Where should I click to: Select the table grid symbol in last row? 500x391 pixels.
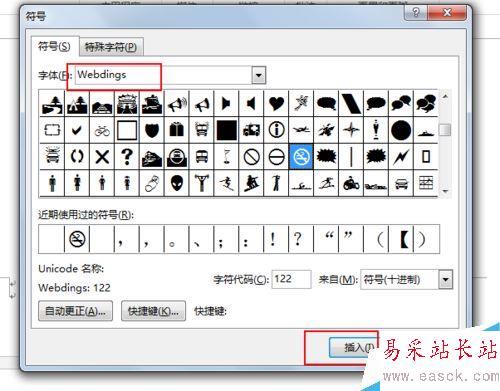point(426,183)
